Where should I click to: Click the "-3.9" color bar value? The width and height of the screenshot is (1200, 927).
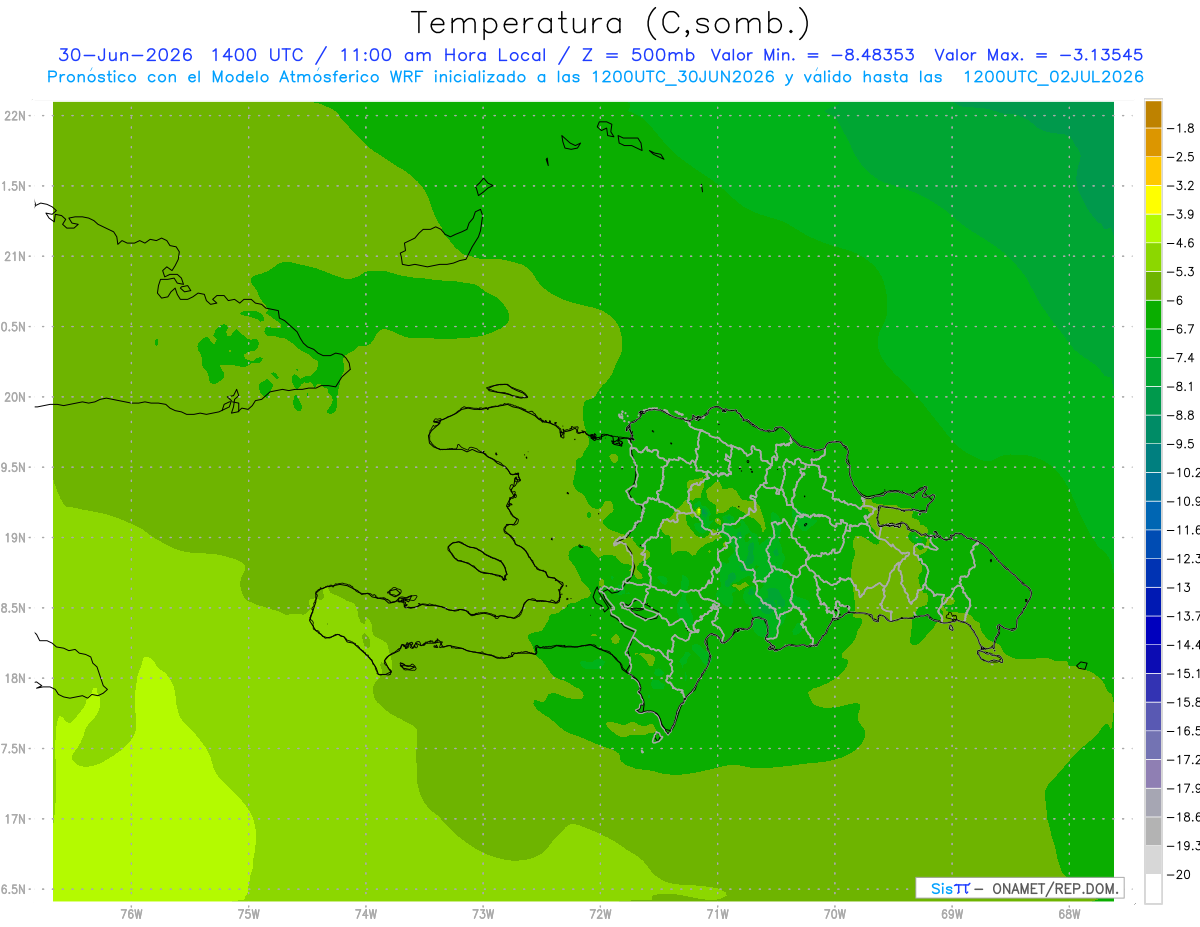tap(1181, 214)
